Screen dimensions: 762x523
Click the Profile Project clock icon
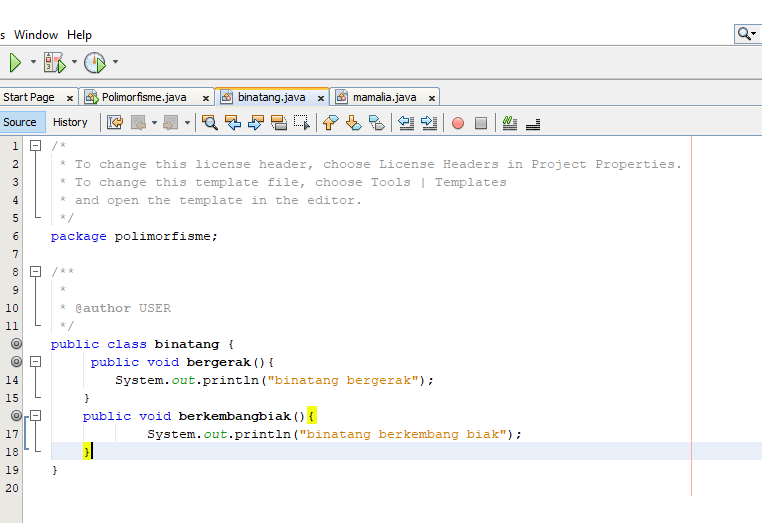pyautogui.click(x=95, y=63)
